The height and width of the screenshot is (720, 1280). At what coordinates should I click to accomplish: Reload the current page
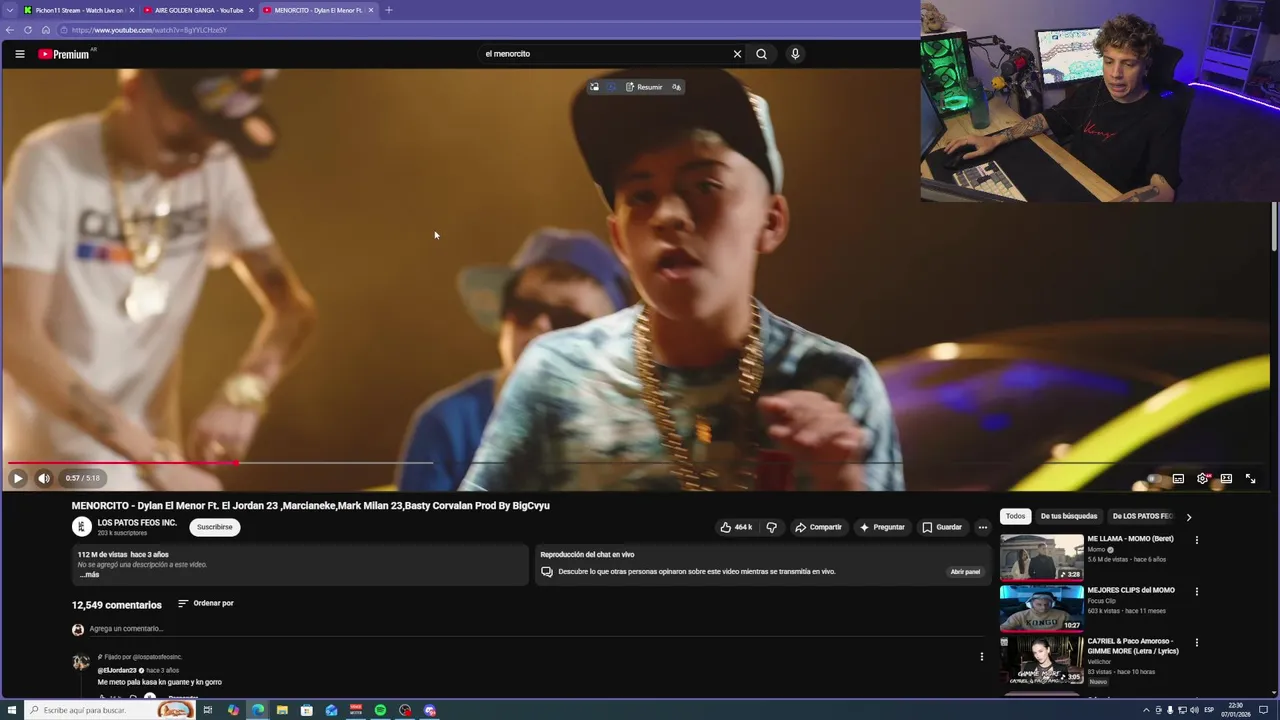click(28, 30)
